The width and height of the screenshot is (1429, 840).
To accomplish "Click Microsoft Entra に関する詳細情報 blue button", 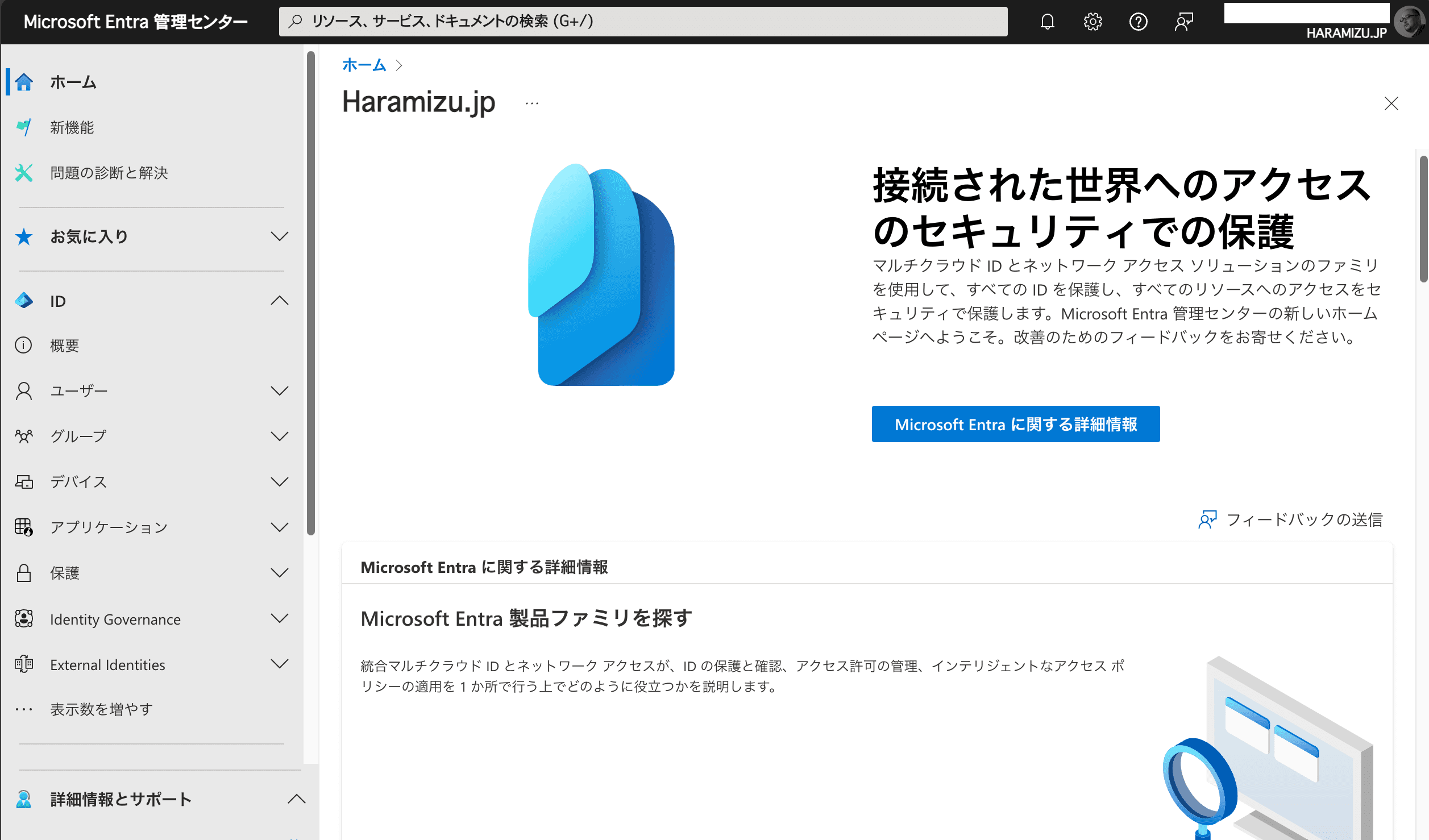I will [x=1015, y=424].
